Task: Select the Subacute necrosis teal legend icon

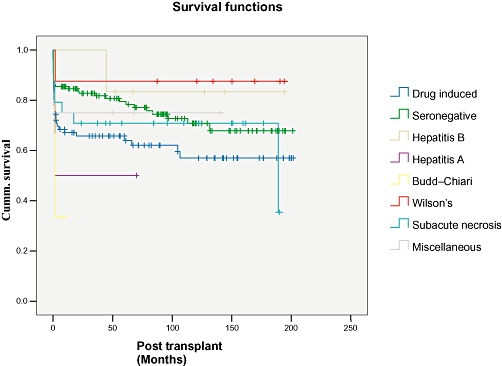Action: [399, 224]
